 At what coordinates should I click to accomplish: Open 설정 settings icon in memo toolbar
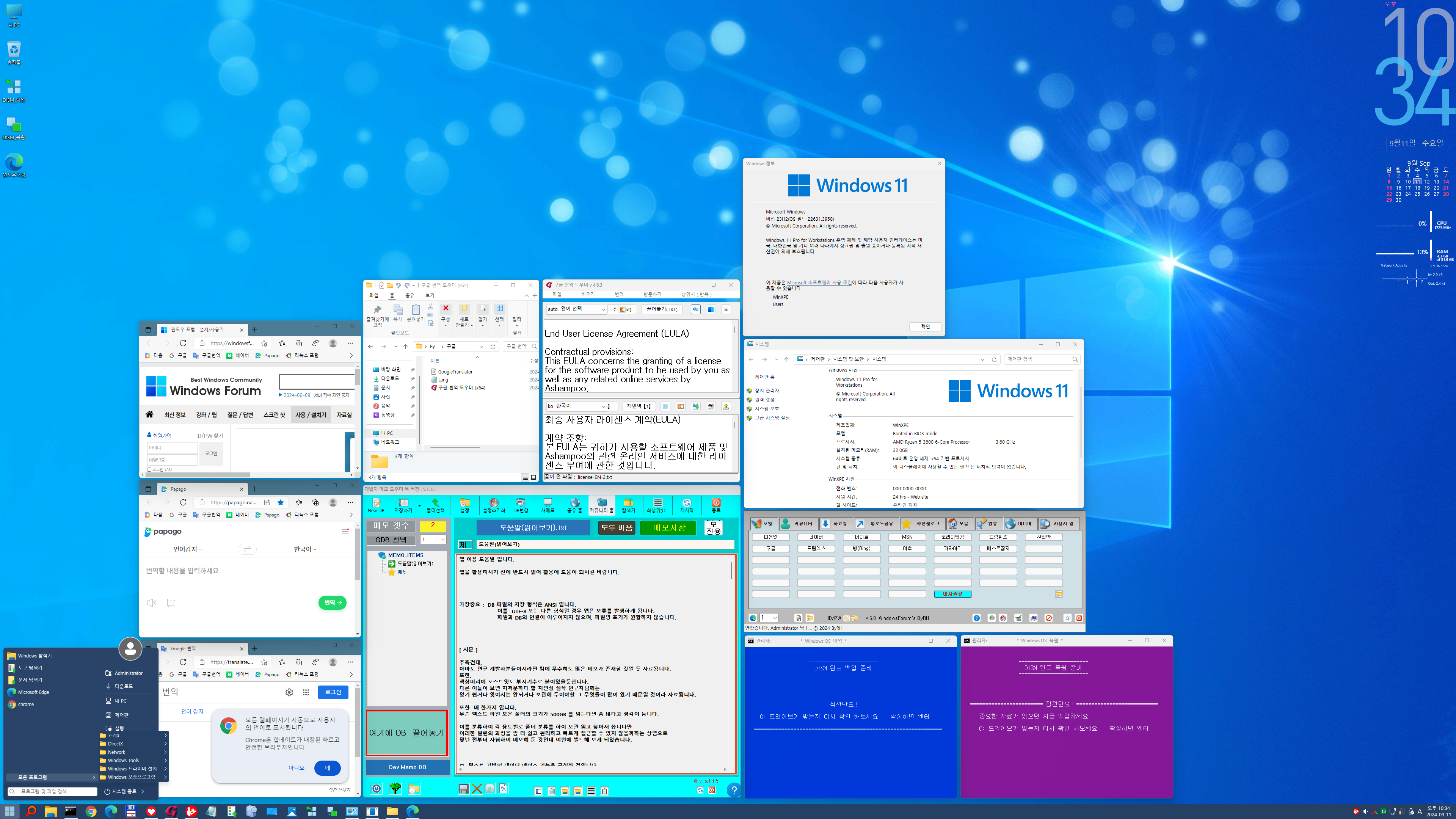(x=464, y=505)
